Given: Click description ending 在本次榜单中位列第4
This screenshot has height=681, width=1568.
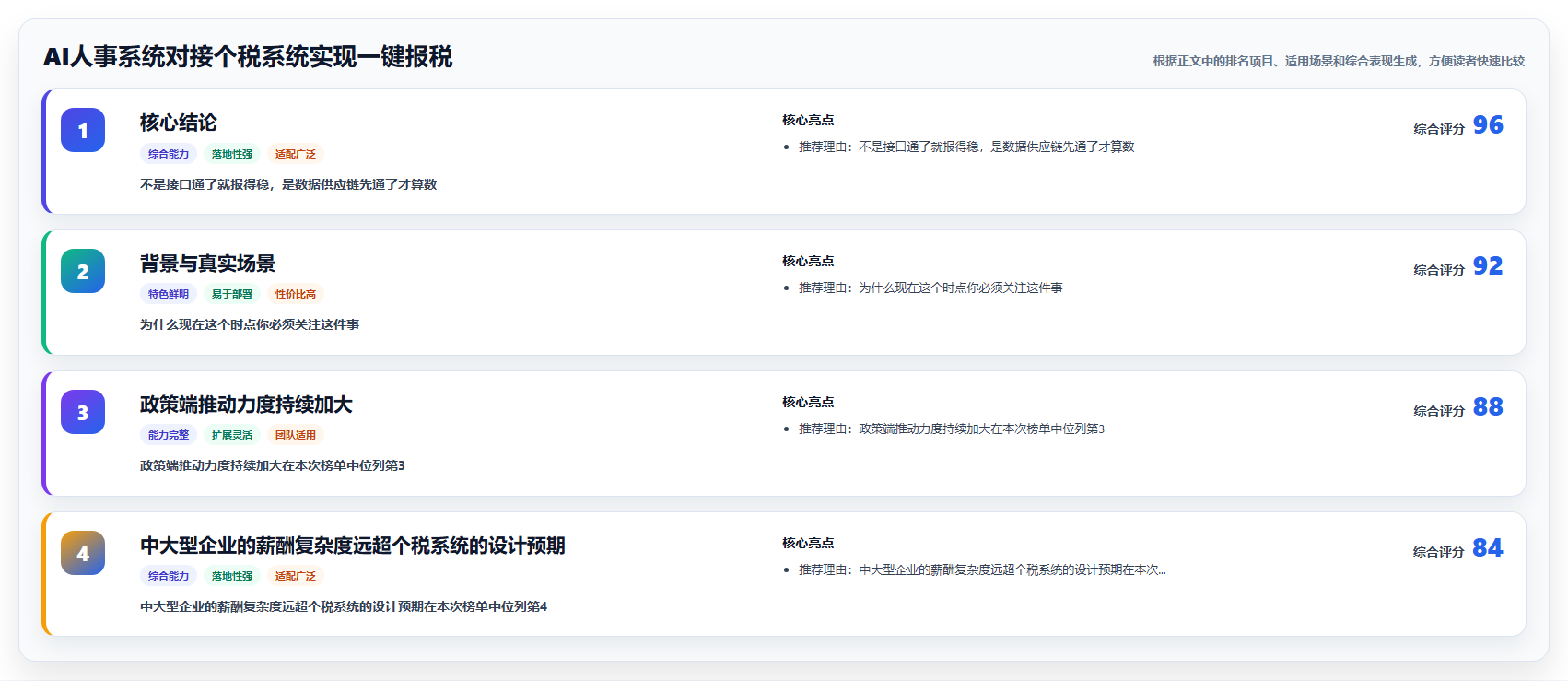Looking at the screenshot, I should [344, 606].
